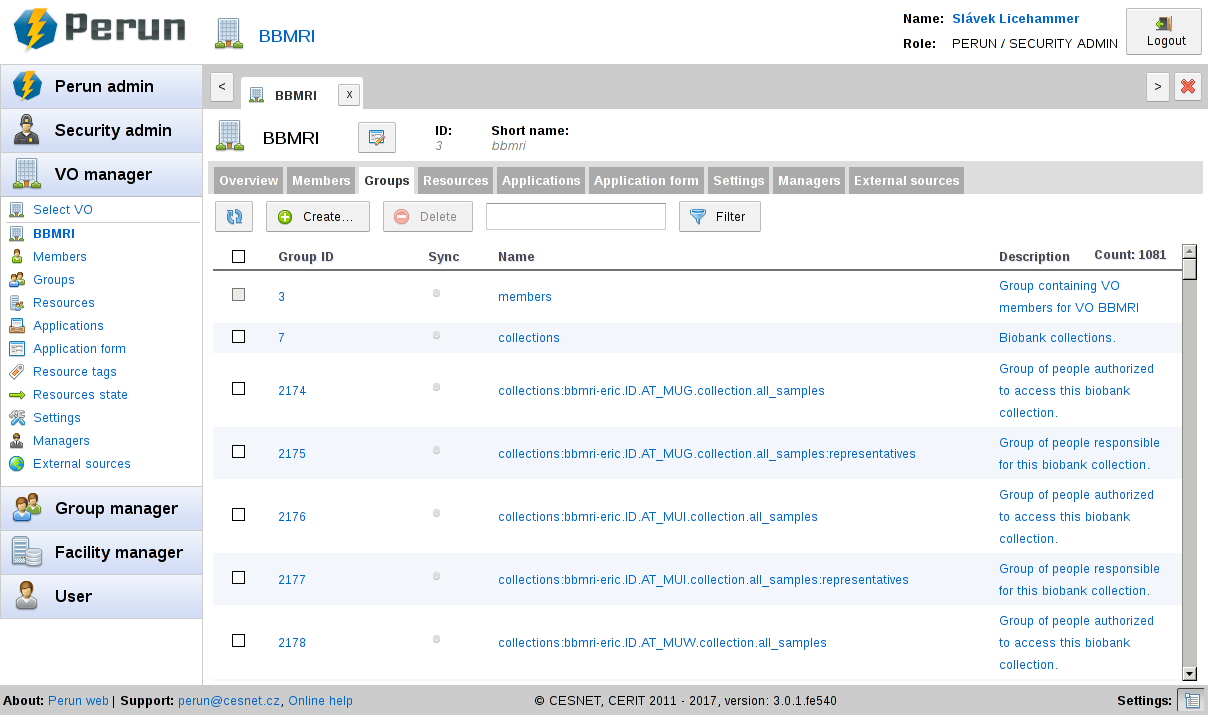Open Managers in VO manager sidebar

[61, 441]
